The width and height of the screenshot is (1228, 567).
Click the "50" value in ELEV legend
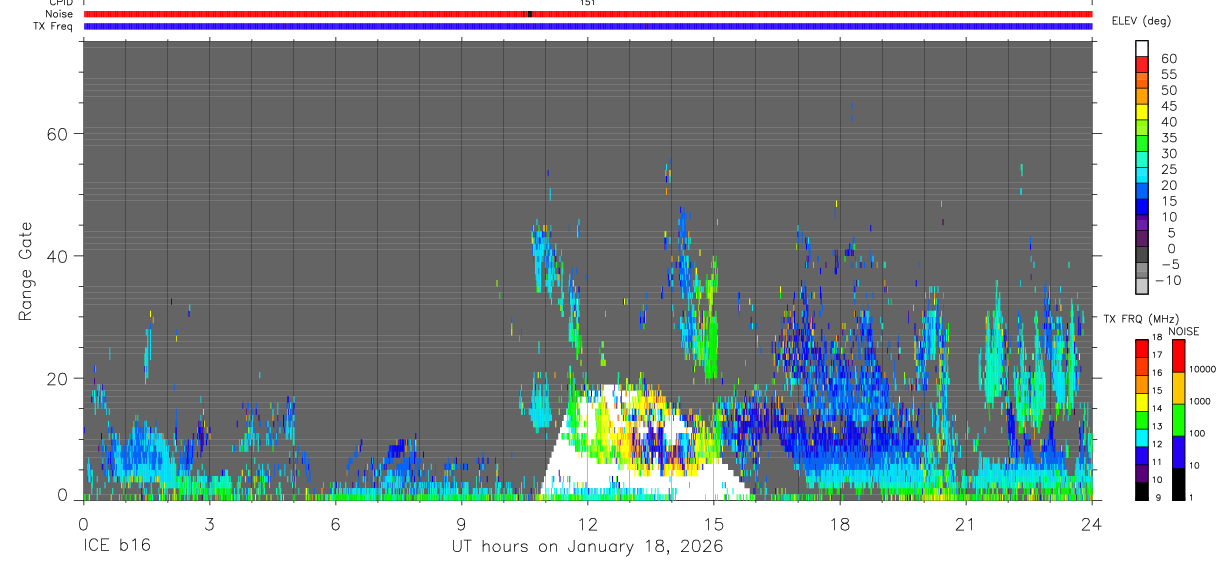click(x=1168, y=91)
